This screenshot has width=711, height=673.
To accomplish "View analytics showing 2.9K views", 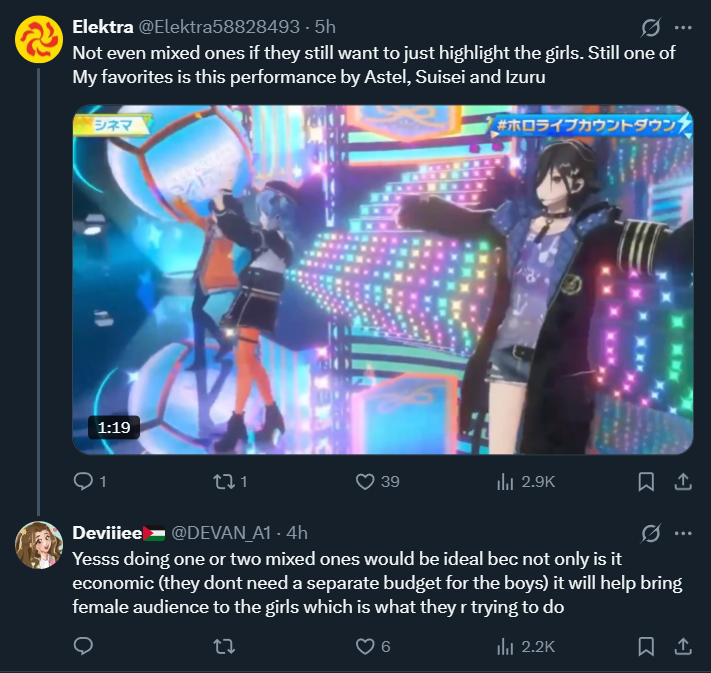I will [x=526, y=481].
